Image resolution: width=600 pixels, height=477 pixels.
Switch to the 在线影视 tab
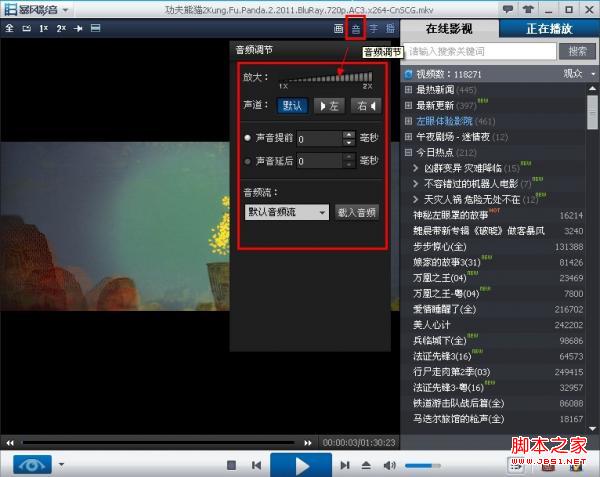pos(449,29)
